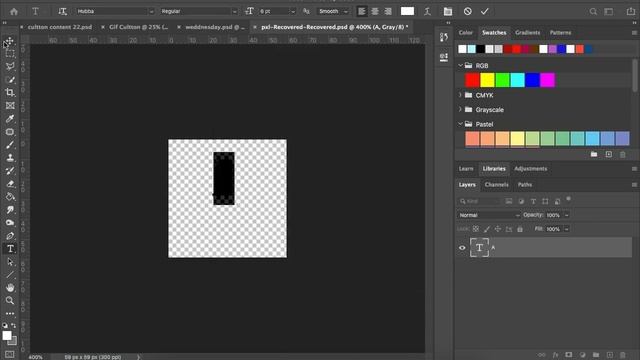Image resolution: width=640 pixels, height=360 pixels.
Task: Click the Home icon in options bar
Action: (14, 11)
